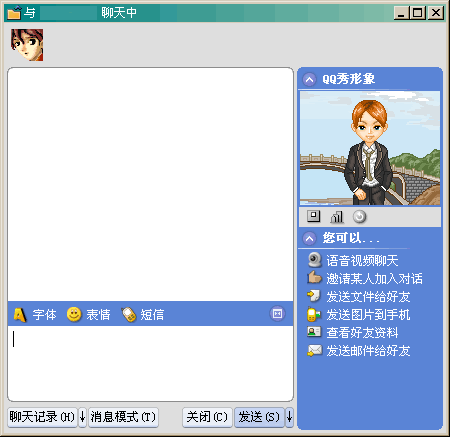Click the webcam icon for 语音视频聊天
The height and width of the screenshot is (437, 450).
(x=314, y=260)
